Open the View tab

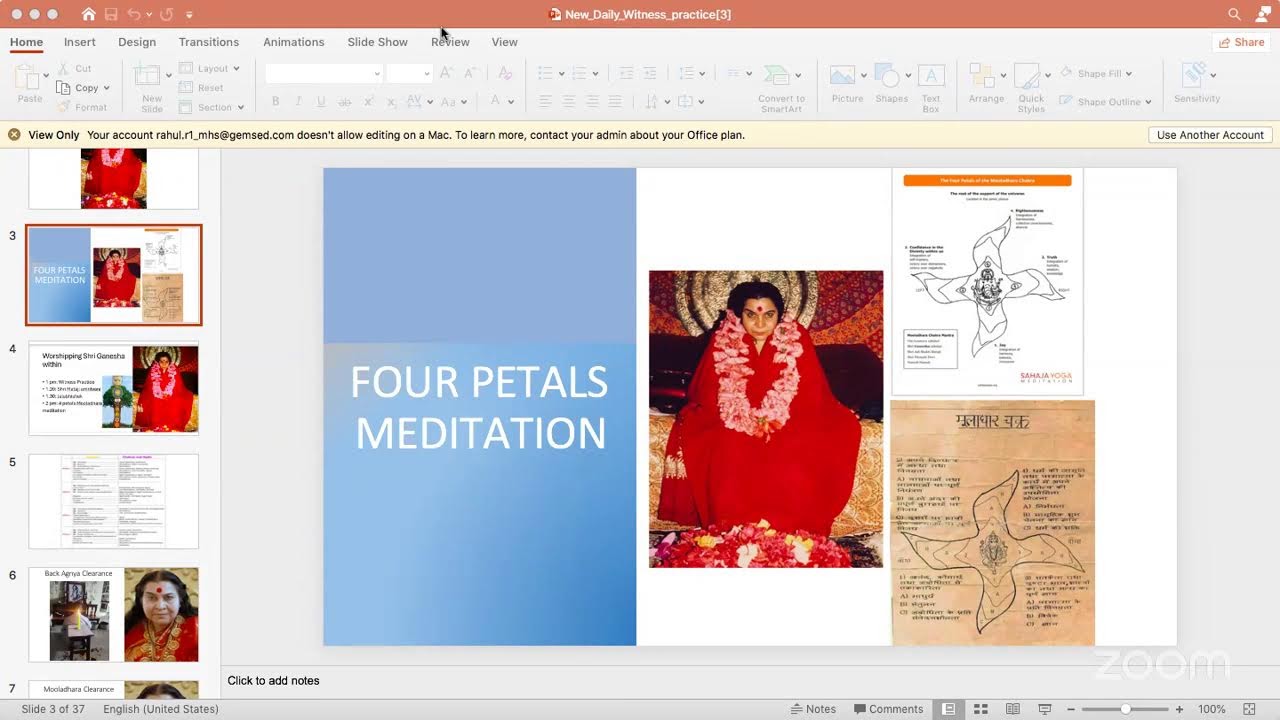(505, 42)
